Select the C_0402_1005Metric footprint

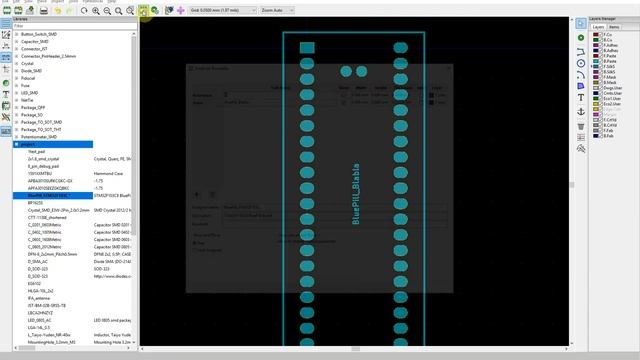44,232
